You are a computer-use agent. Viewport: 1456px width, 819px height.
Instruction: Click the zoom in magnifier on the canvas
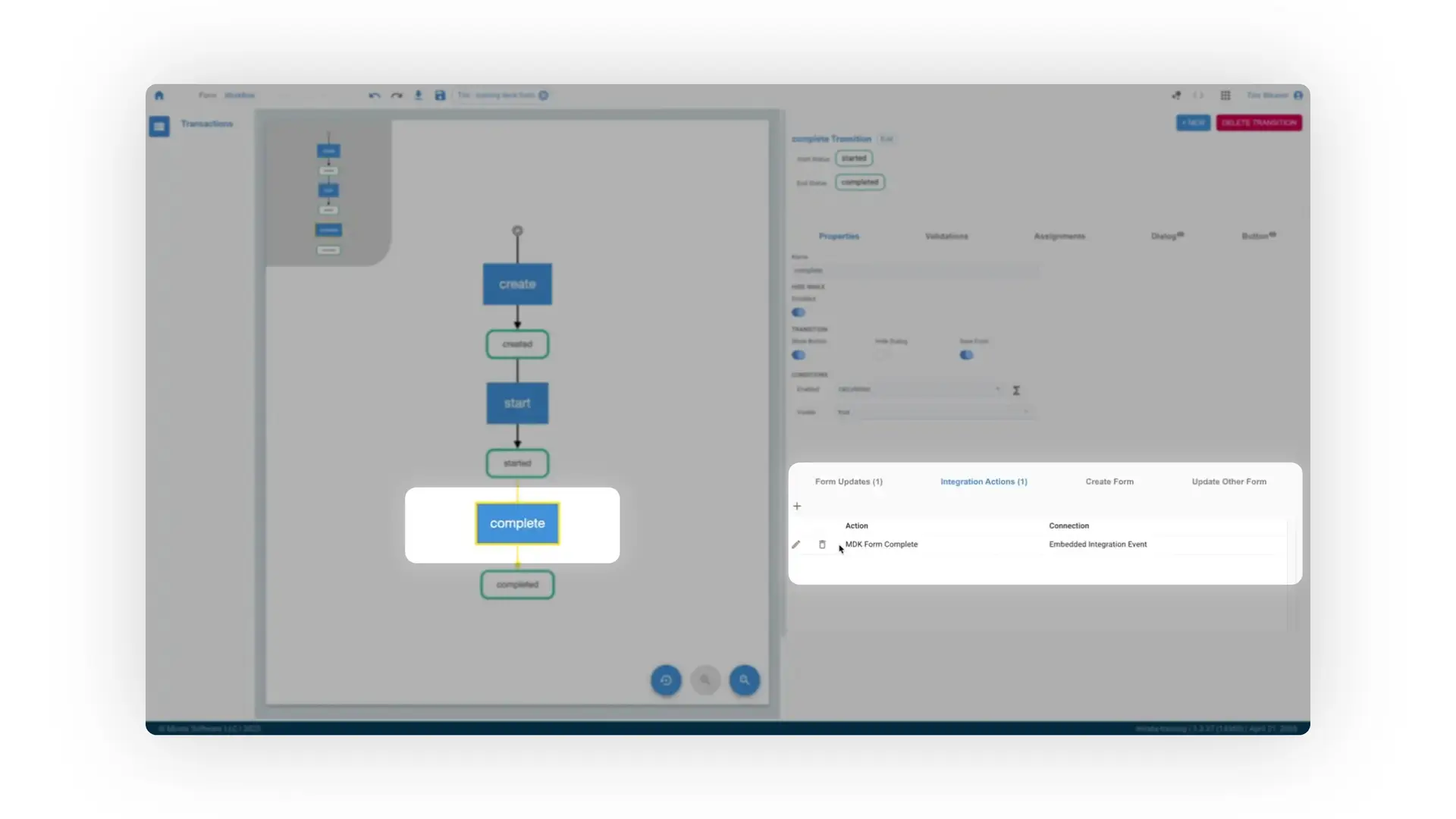745,680
